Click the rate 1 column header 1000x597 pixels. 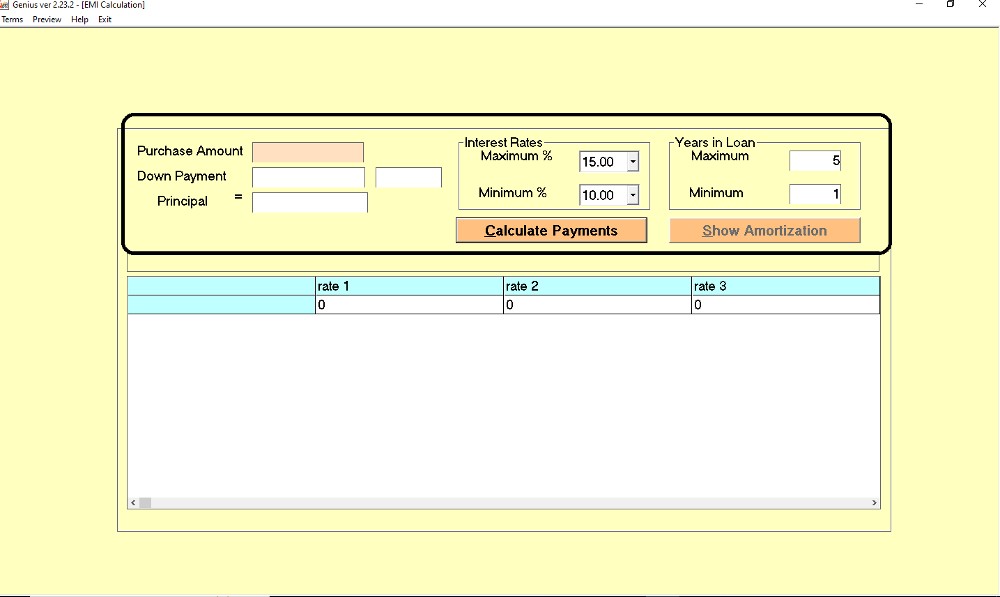[408, 287]
